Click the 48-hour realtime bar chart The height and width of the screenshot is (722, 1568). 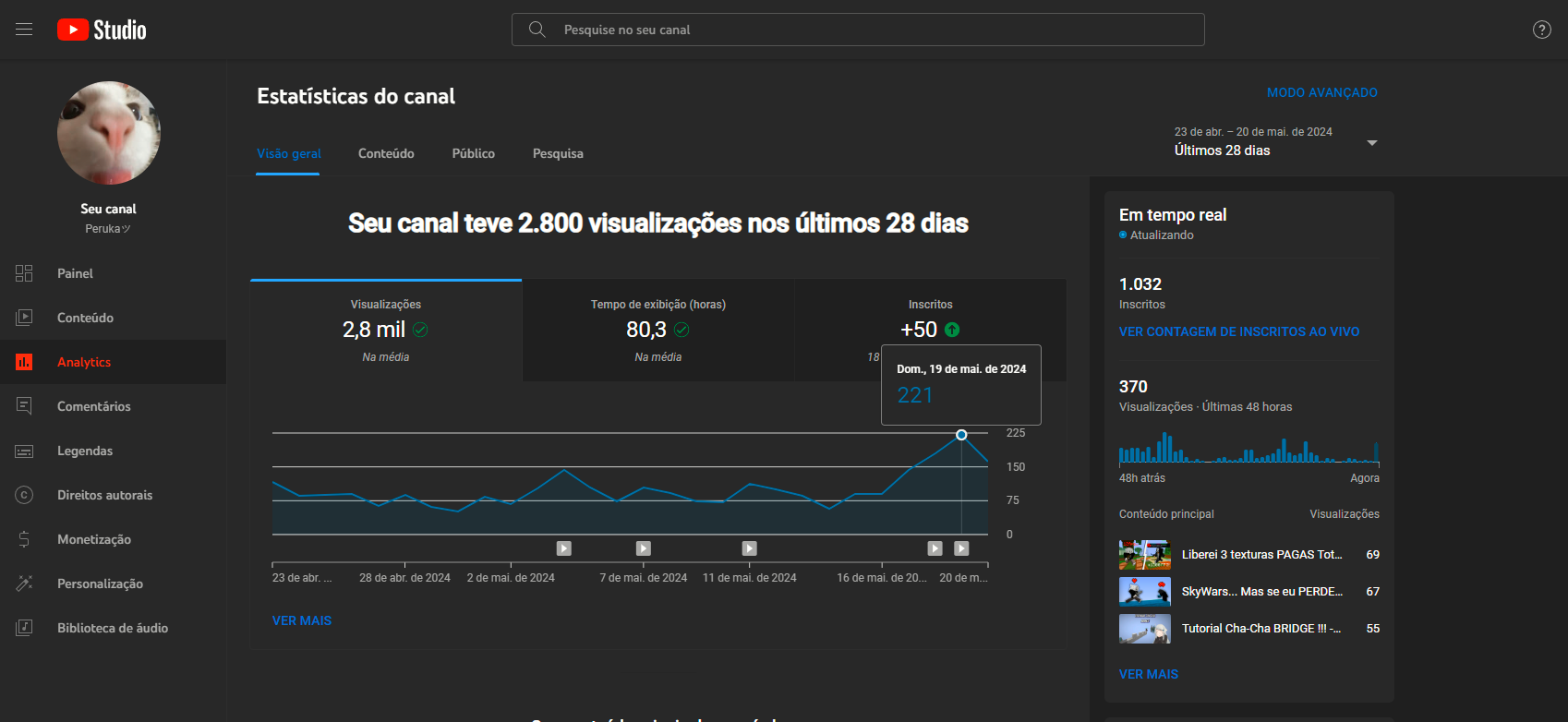(1248, 447)
